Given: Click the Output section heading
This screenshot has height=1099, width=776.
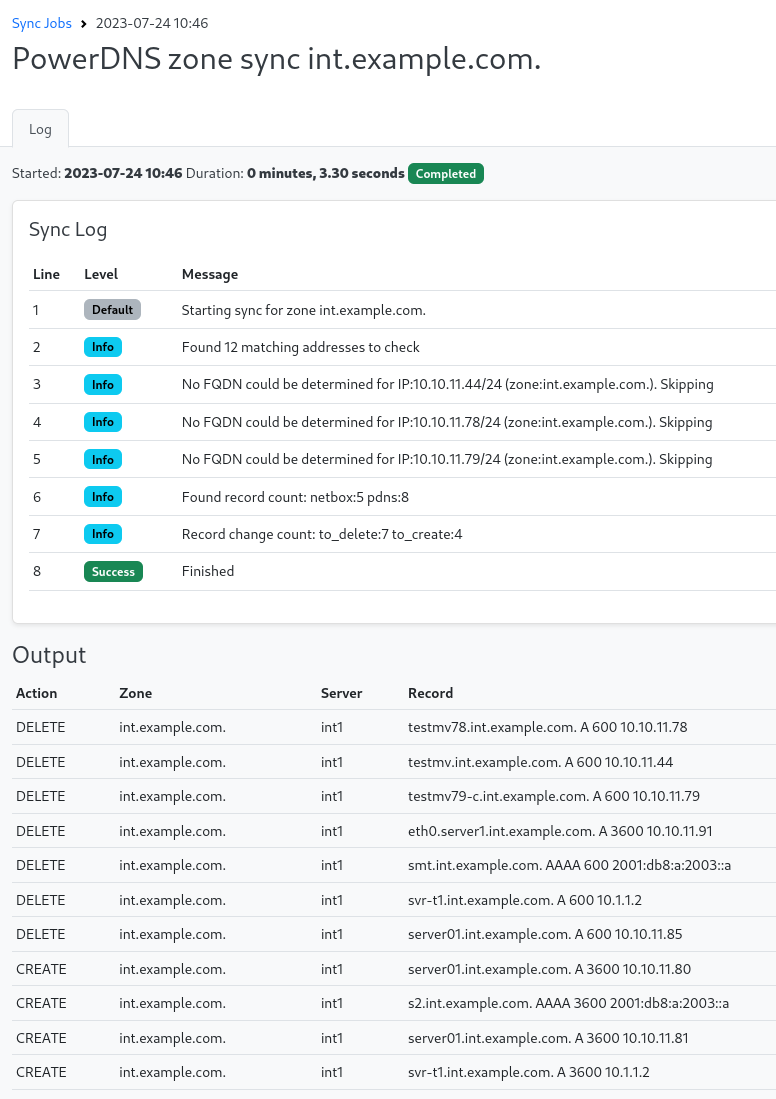Looking at the screenshot, I should coord(49,655).
